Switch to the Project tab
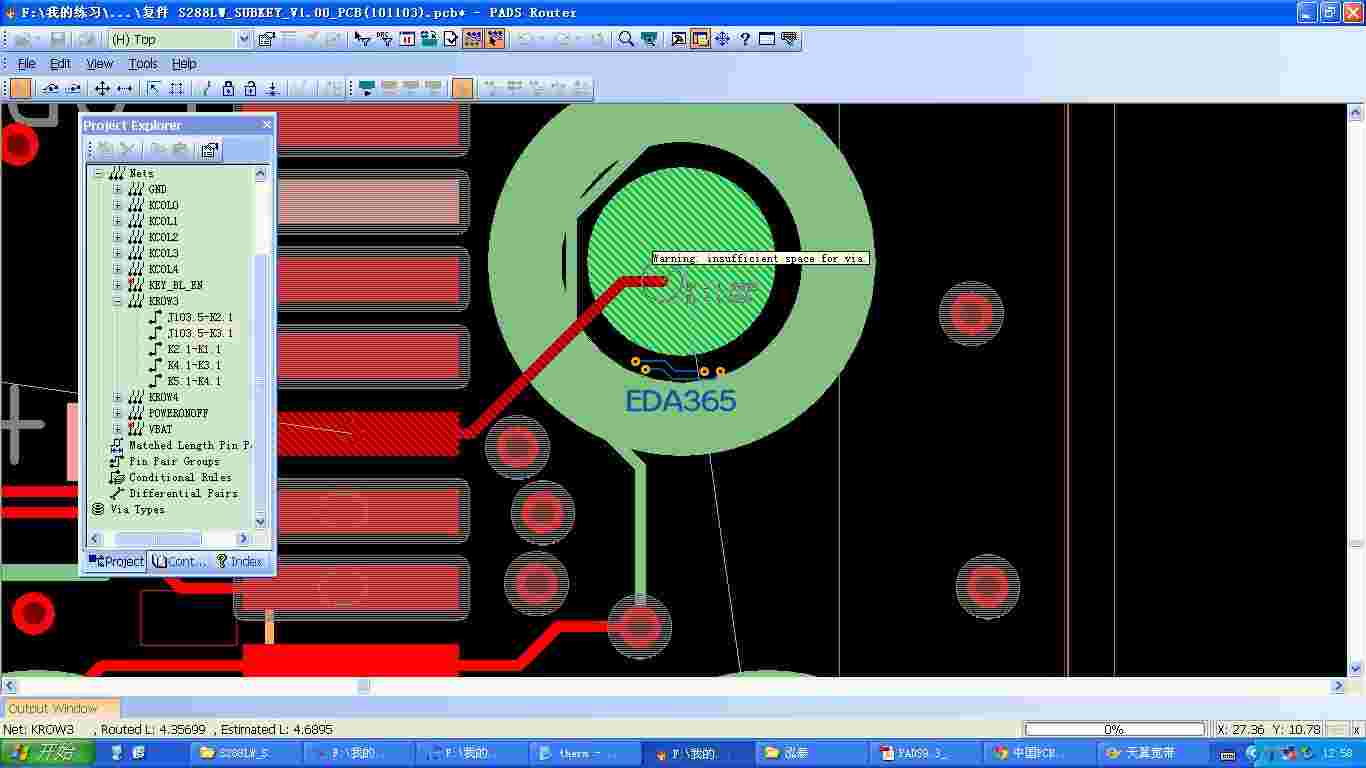This screenshot has height=768, width=1366. (116, 562)
